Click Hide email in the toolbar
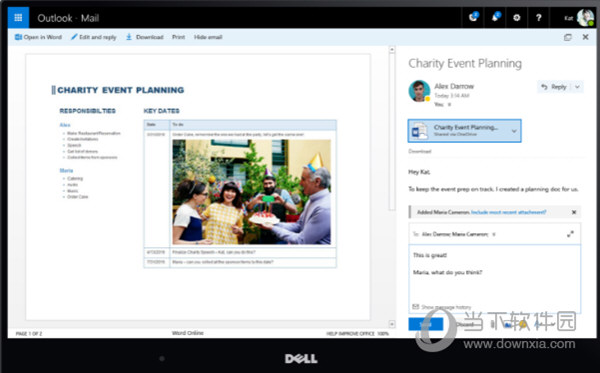 [208, 37]
